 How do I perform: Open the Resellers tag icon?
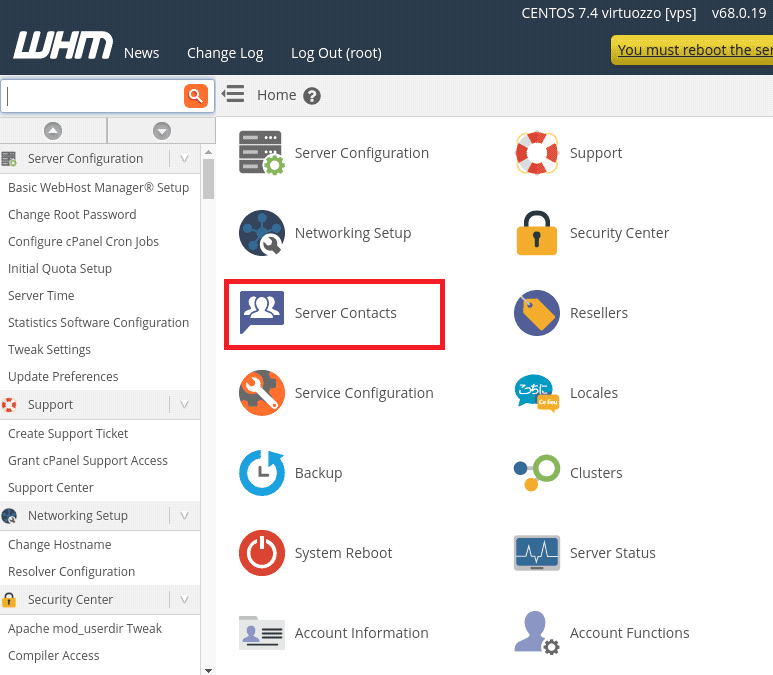(536, 313)
